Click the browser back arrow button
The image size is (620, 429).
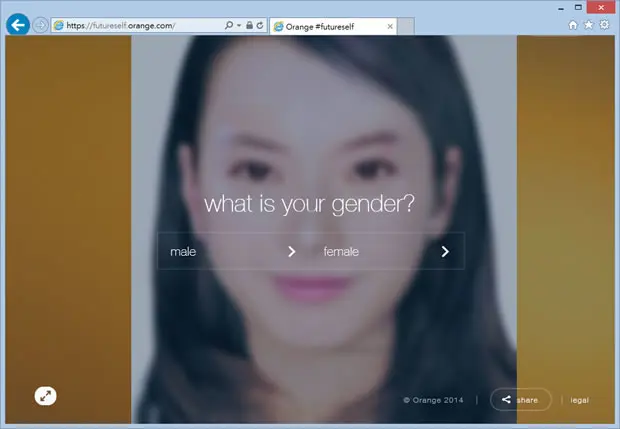tap(18, 25)
